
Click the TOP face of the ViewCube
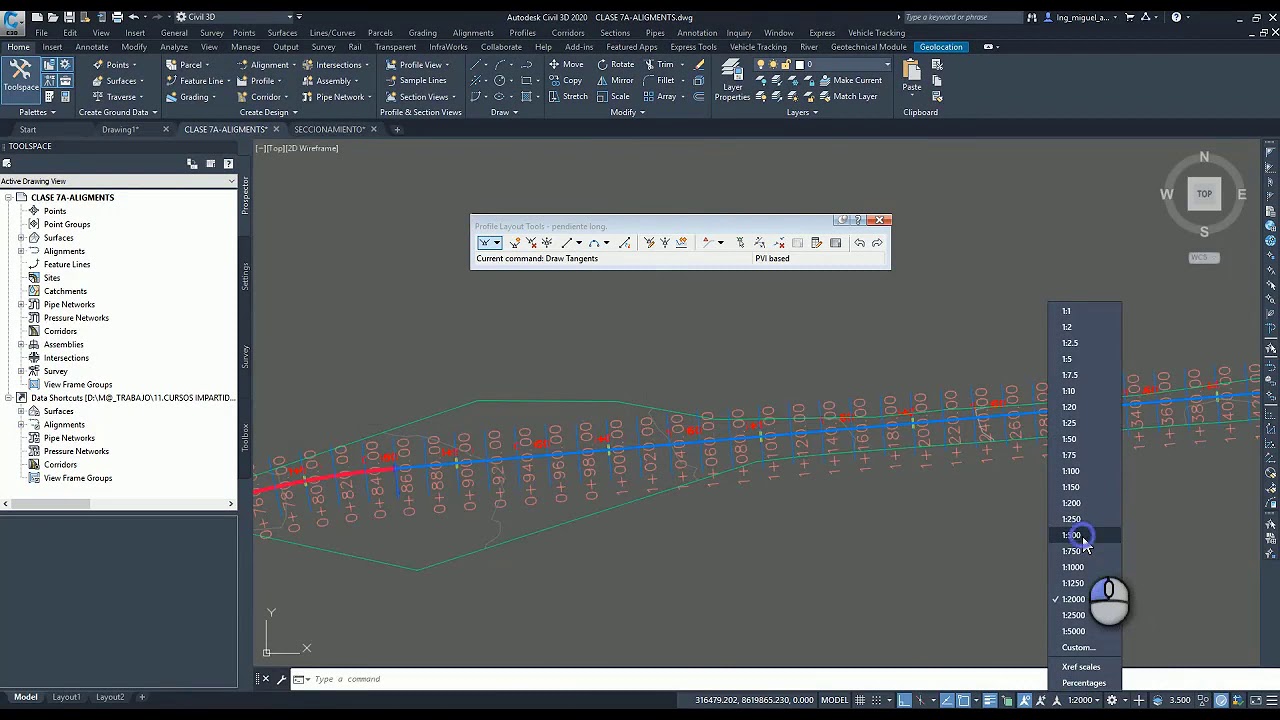click(1204, 194)
